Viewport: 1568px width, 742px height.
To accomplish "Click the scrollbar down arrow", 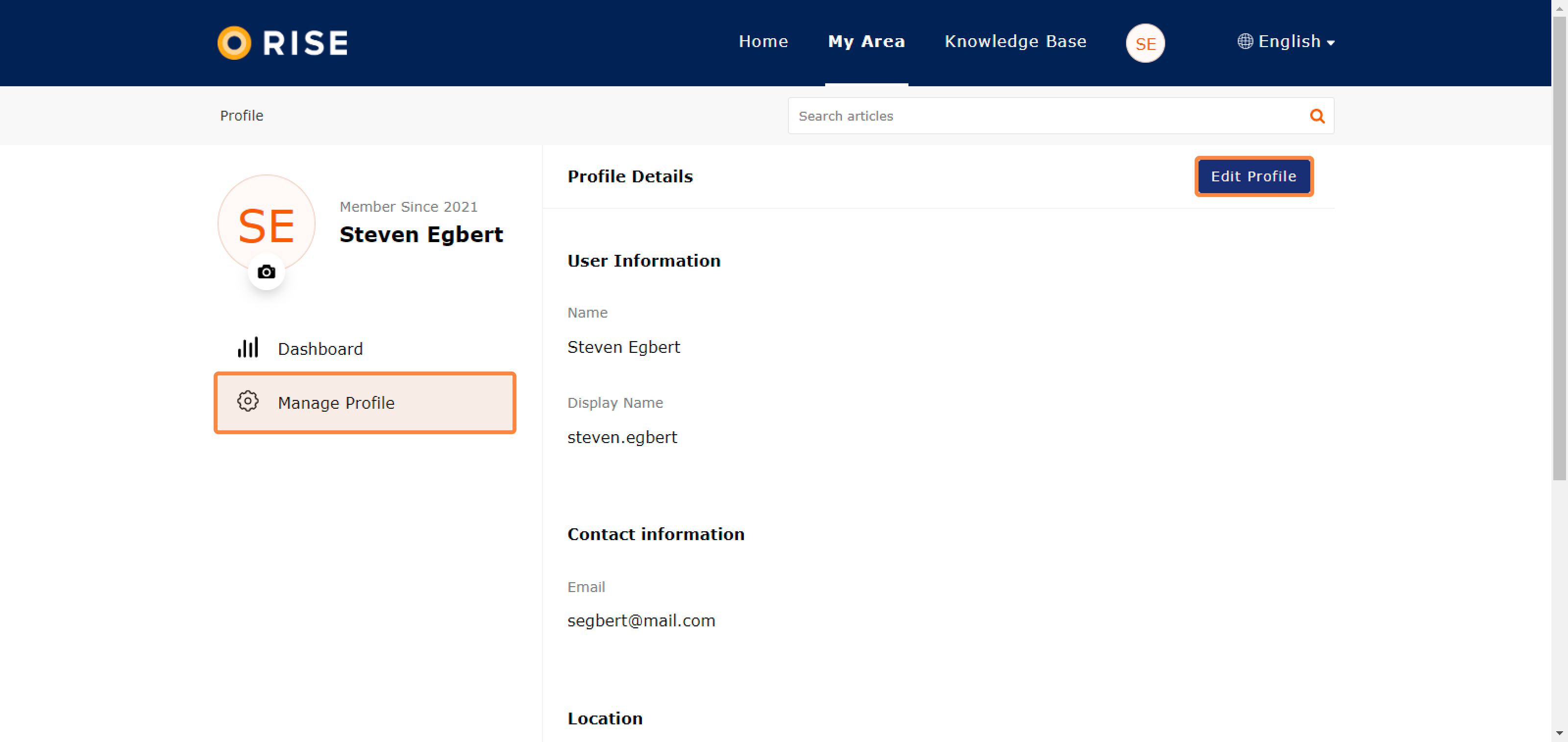I will click(1560, 734).
